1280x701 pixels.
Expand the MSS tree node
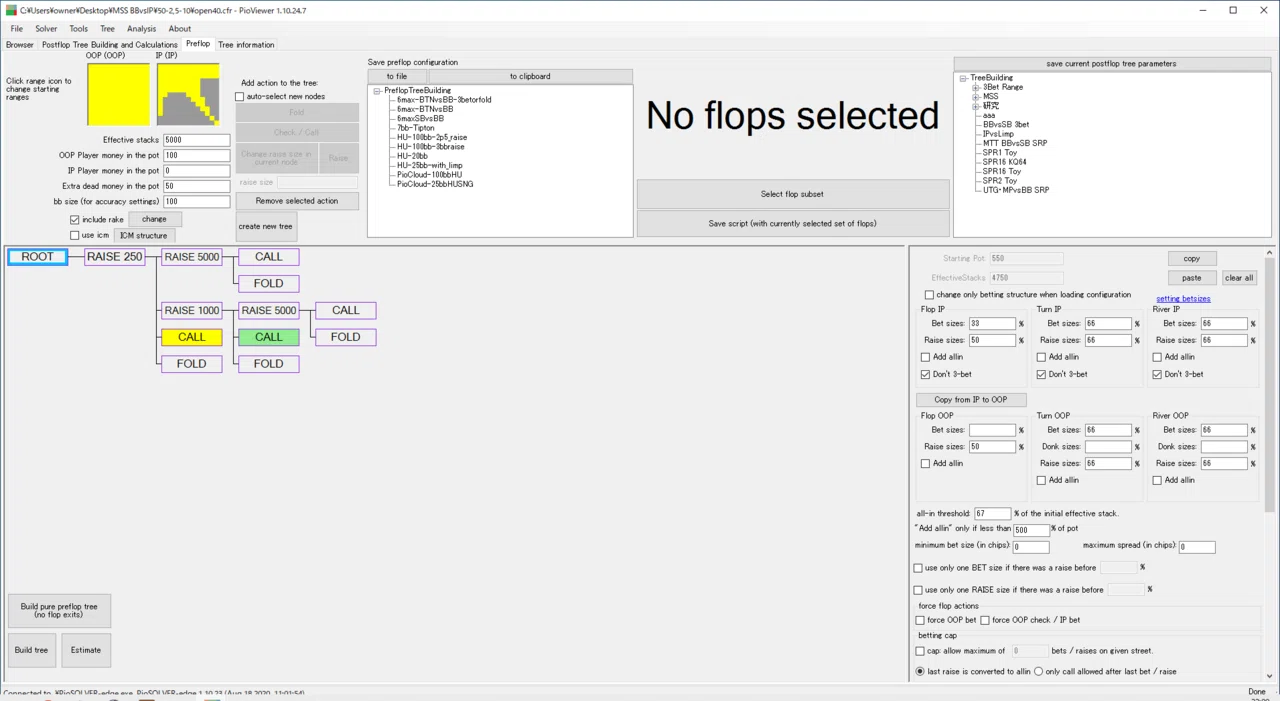point(976,97)
